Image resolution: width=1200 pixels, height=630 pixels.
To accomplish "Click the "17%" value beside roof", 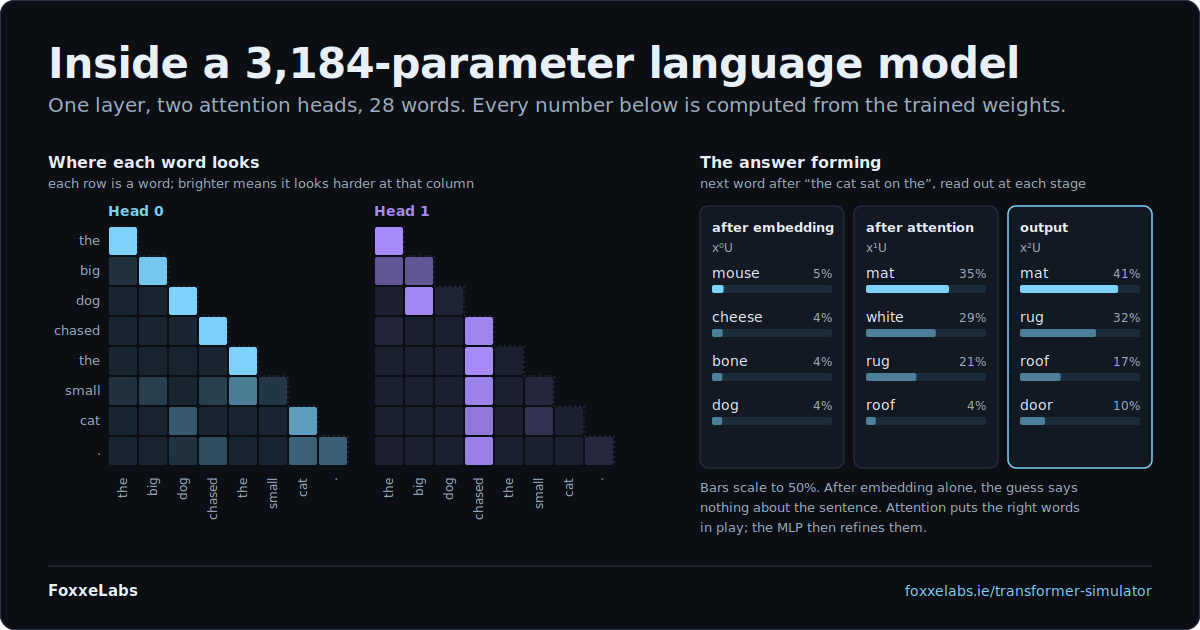I will [x=1126, y=361].
